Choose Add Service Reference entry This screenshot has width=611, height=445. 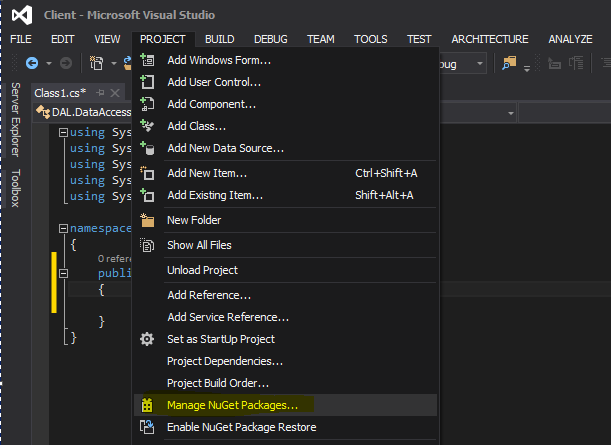click(286, 317)
